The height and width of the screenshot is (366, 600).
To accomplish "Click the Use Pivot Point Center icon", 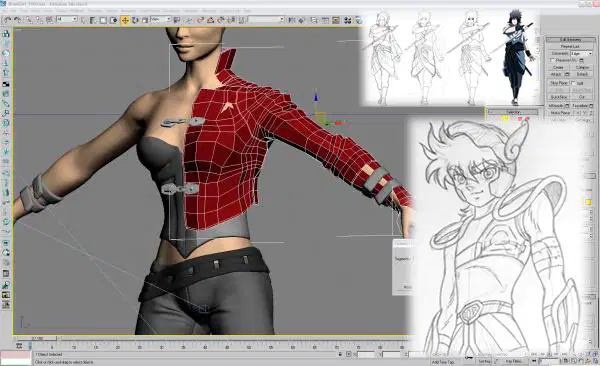I will click(176, 20).
